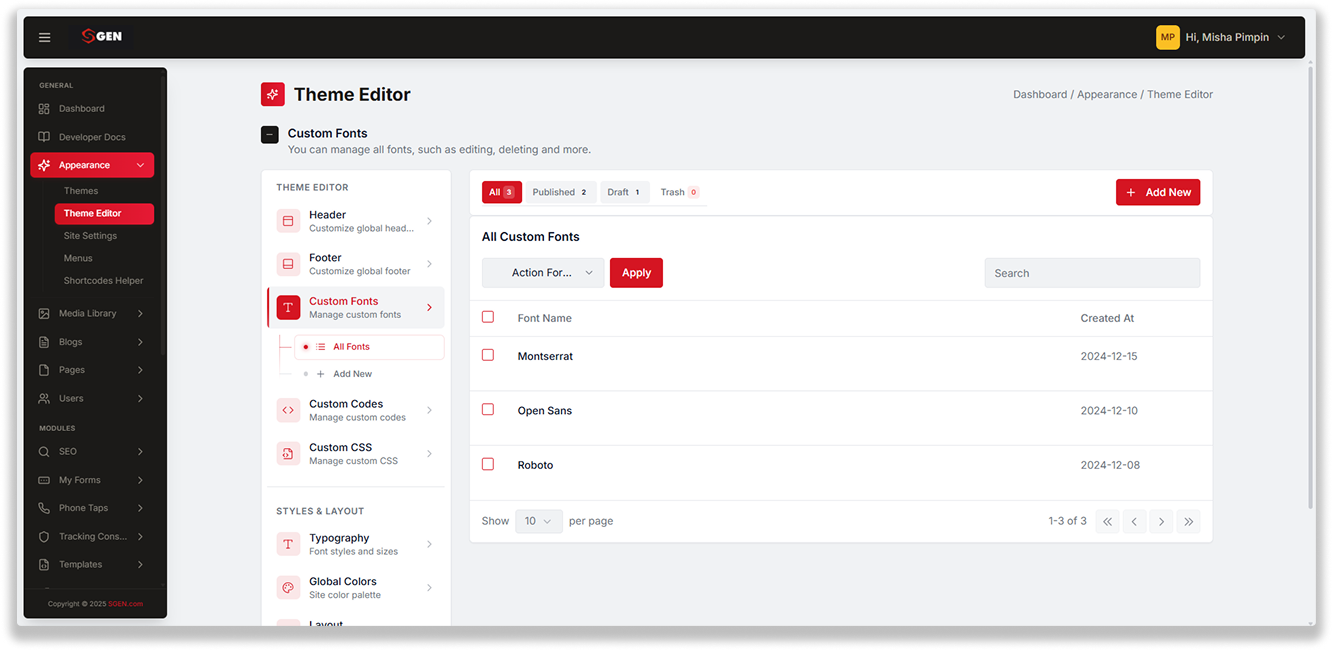The width and height of the screenshot is (1333, 651).
Task: Click the Templates file icon
Action: 44,565
